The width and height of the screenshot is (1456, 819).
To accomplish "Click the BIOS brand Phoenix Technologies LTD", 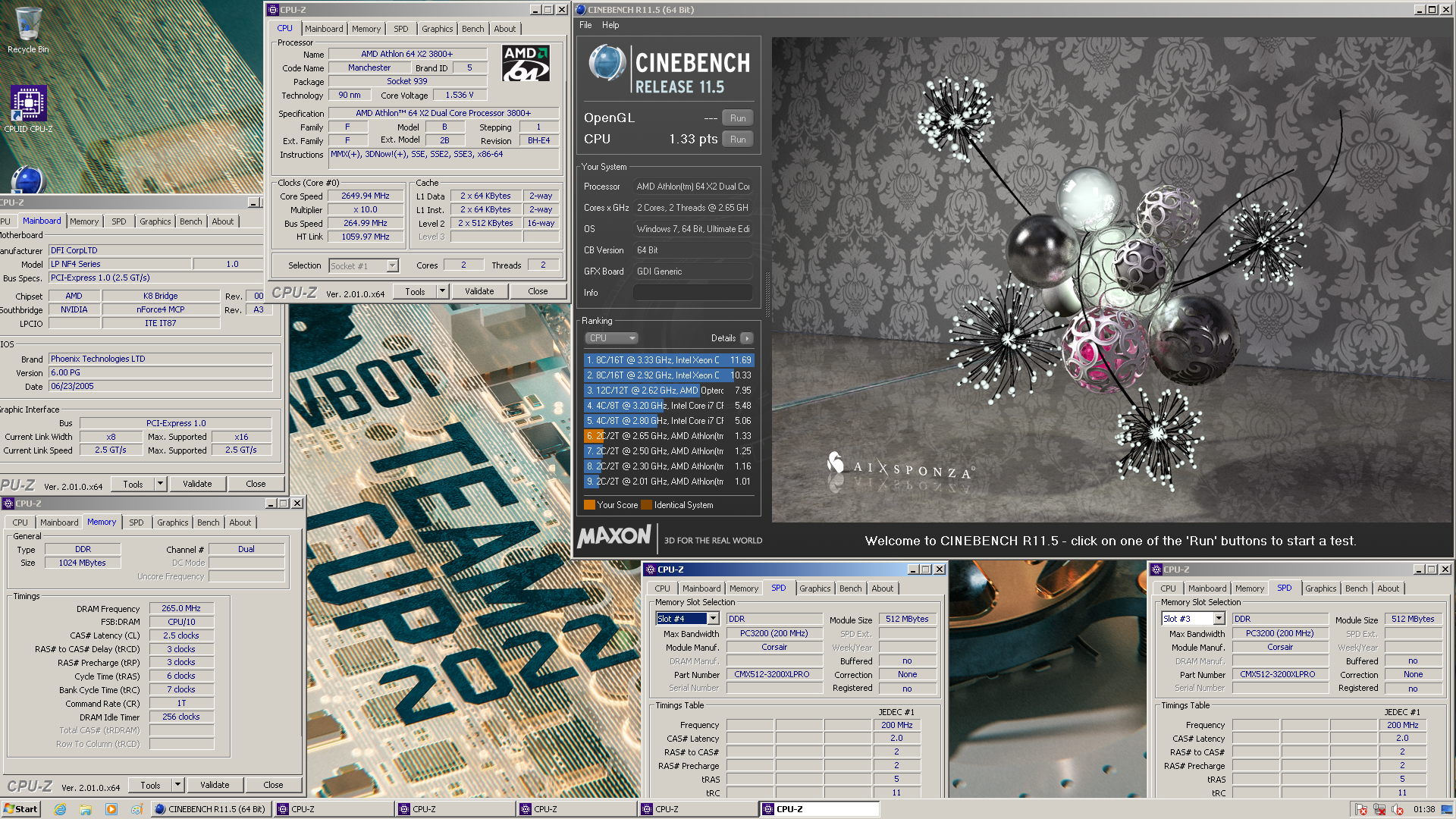I will click(160, 359).
